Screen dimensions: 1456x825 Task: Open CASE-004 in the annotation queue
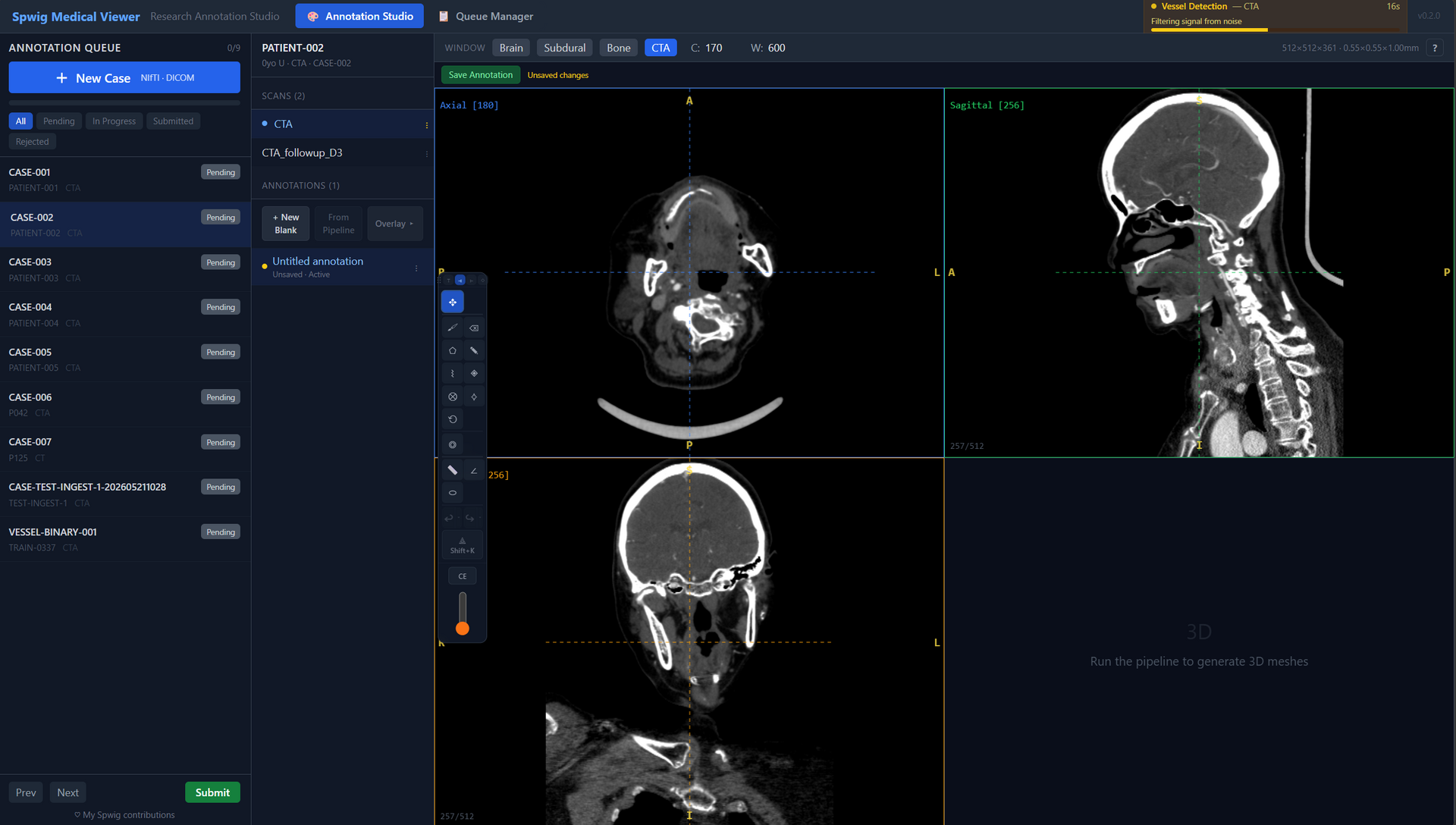pos(125,315)
